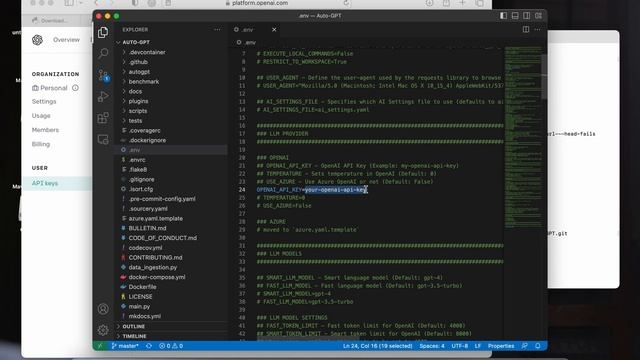
Task: Expand the plugins folder
Action: click(x=138, y=101)
